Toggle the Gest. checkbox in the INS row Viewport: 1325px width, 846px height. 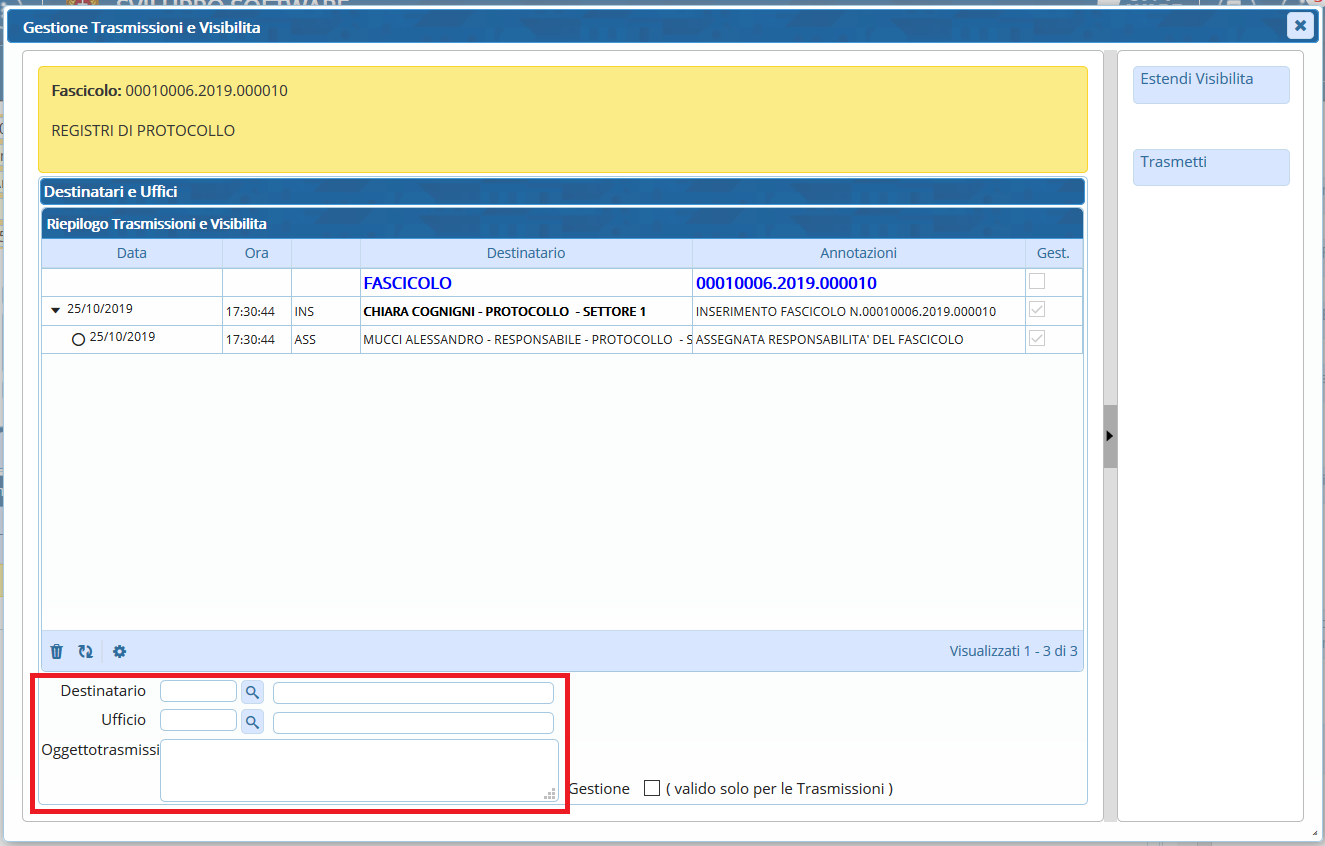1037,311
